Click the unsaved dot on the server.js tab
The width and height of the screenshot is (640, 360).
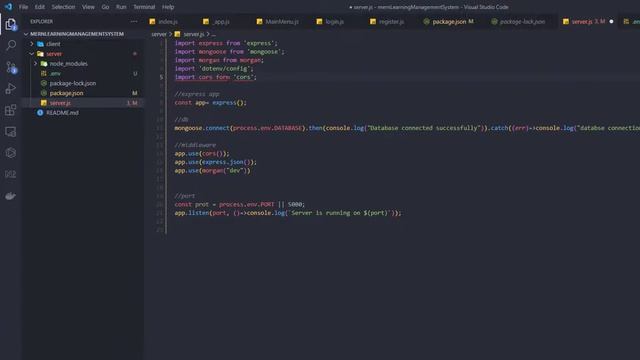click(x=611, y=22)
